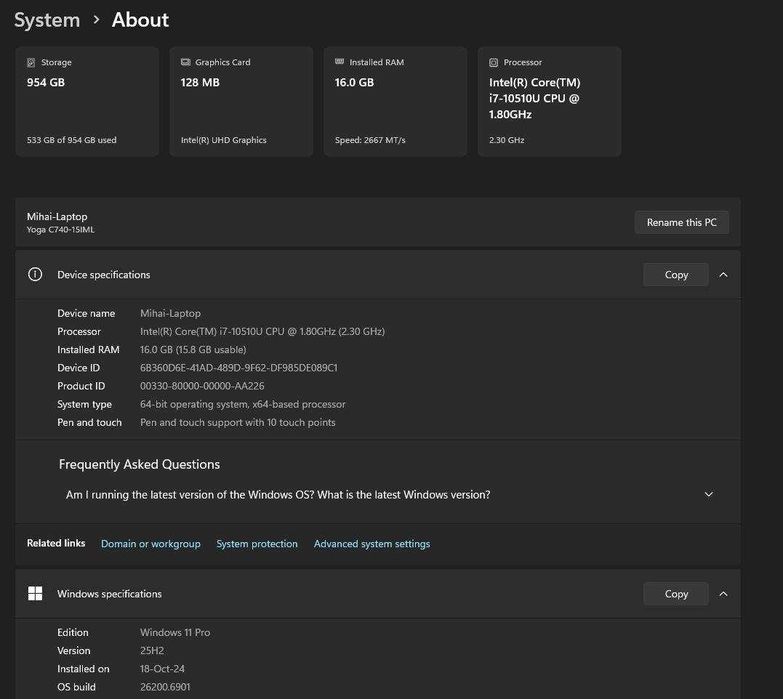This screenshot has height=699, width=783.
Task: Click the Processor chip icon
Action: coord(493,62)
